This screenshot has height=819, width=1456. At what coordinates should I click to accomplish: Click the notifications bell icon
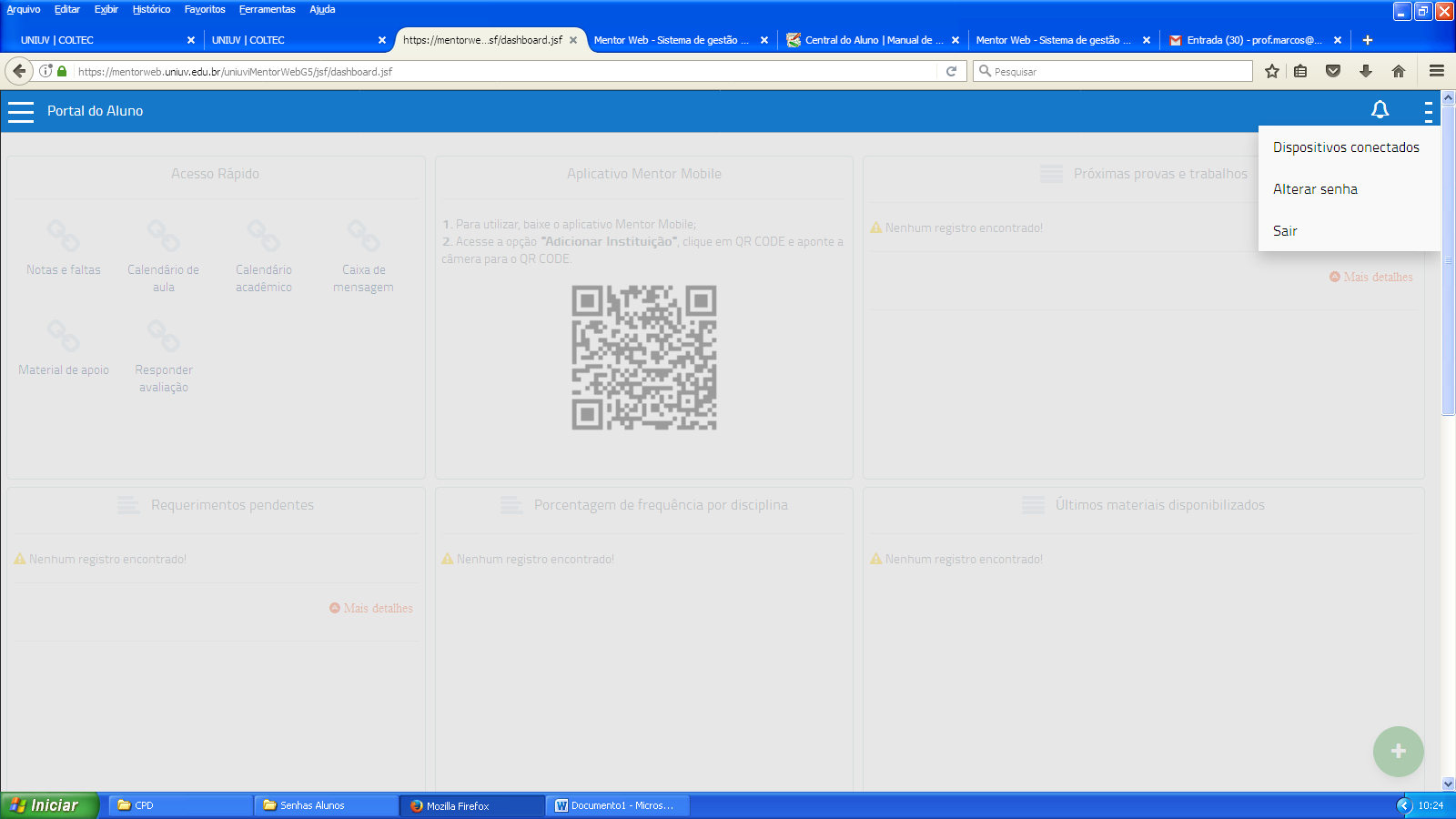point(1380,110)
